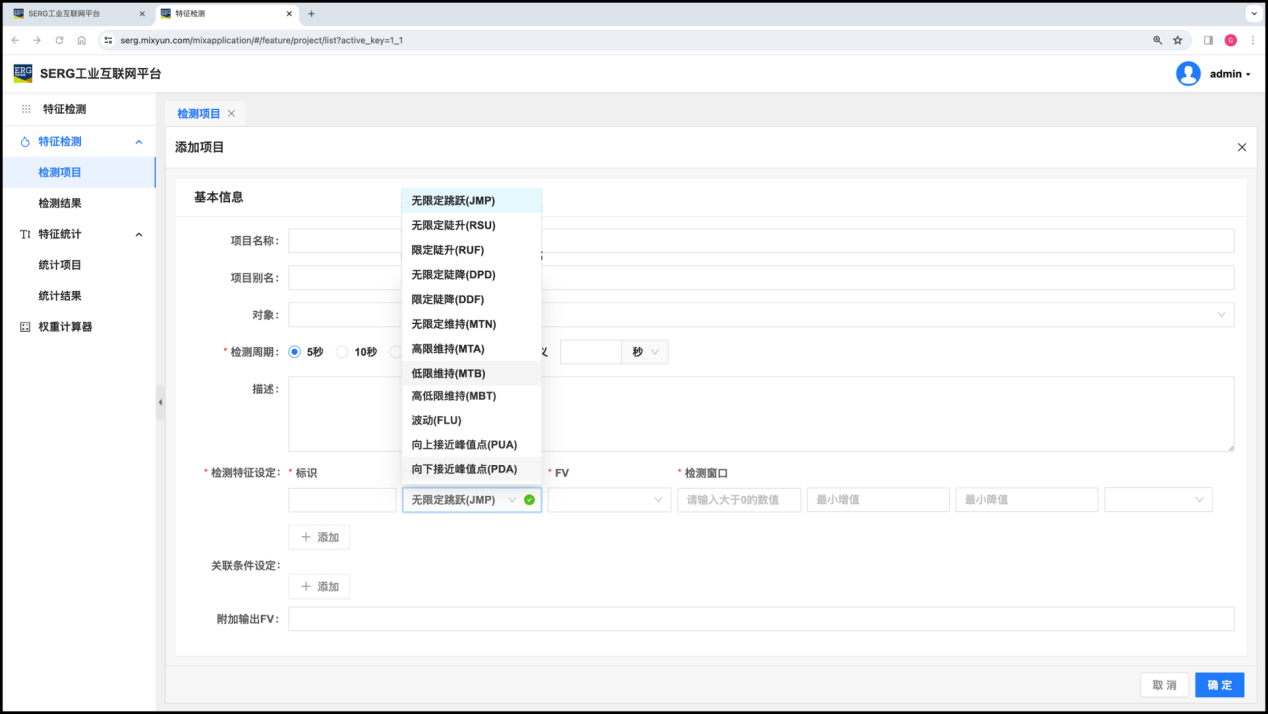Open a new browser tab with plus icon
1268x714 pixels.
311,14
